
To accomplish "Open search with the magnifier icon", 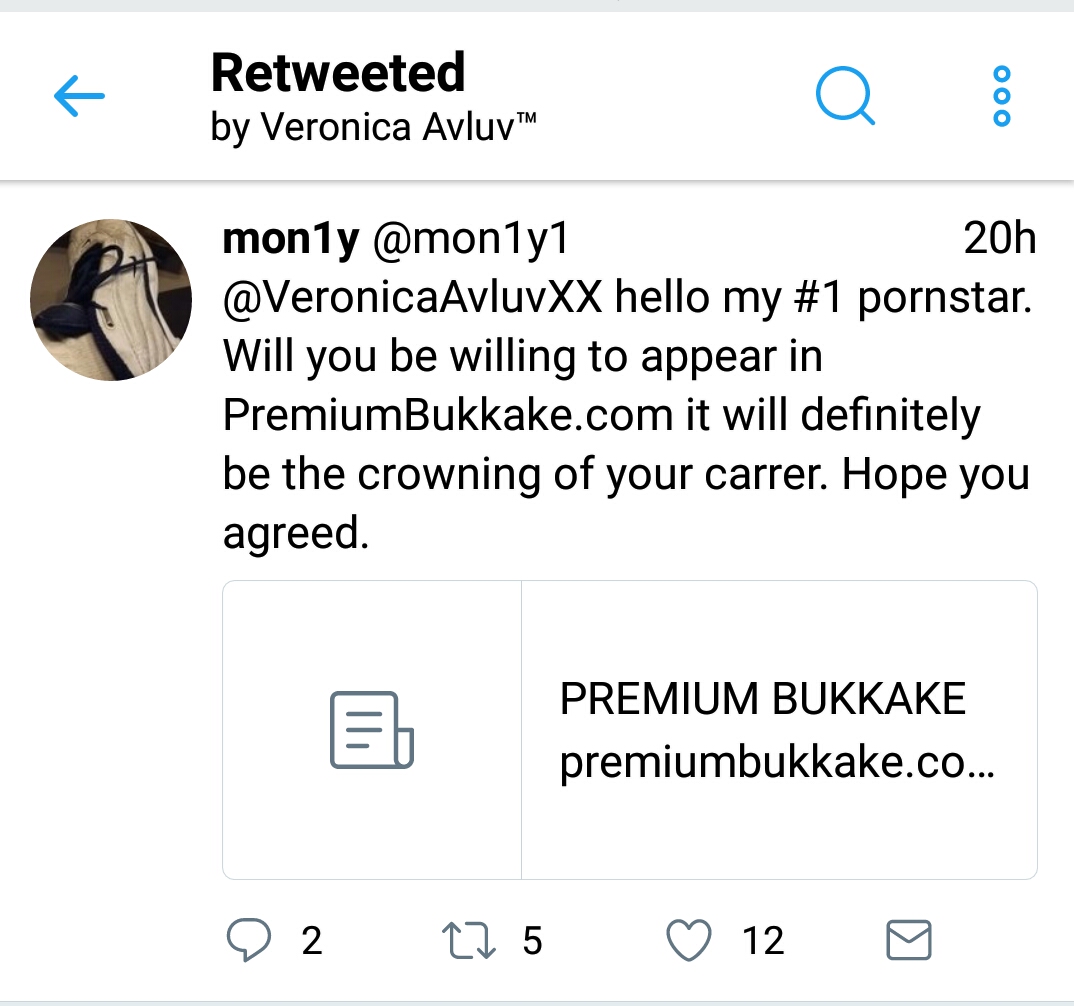I will click(x=845, y=97).
